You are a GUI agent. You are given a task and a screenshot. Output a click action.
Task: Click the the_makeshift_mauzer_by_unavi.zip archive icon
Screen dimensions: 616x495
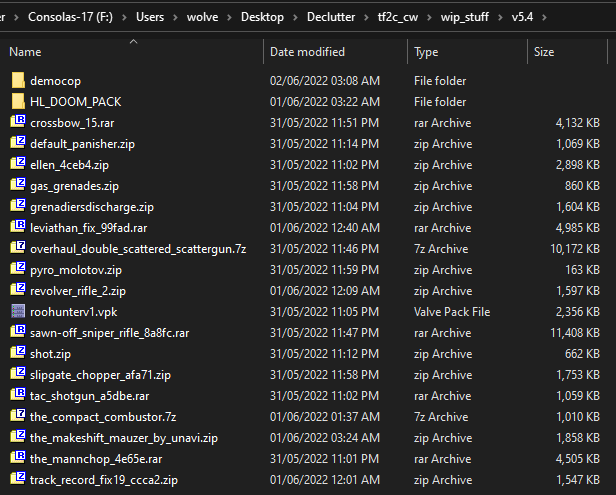(x=18, y=437)
